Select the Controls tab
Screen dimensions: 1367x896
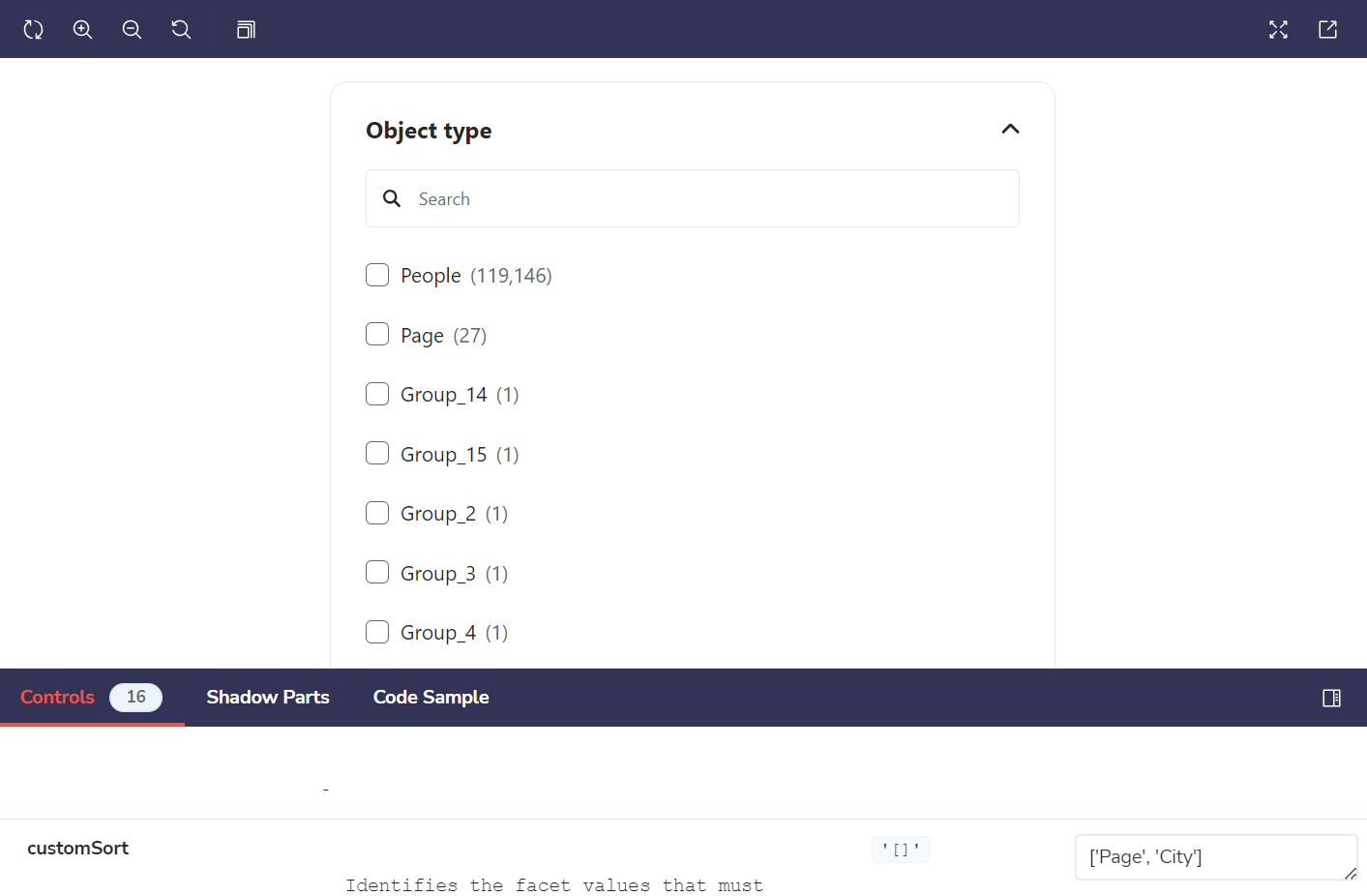pyautogui.click(x=57, y=697)
